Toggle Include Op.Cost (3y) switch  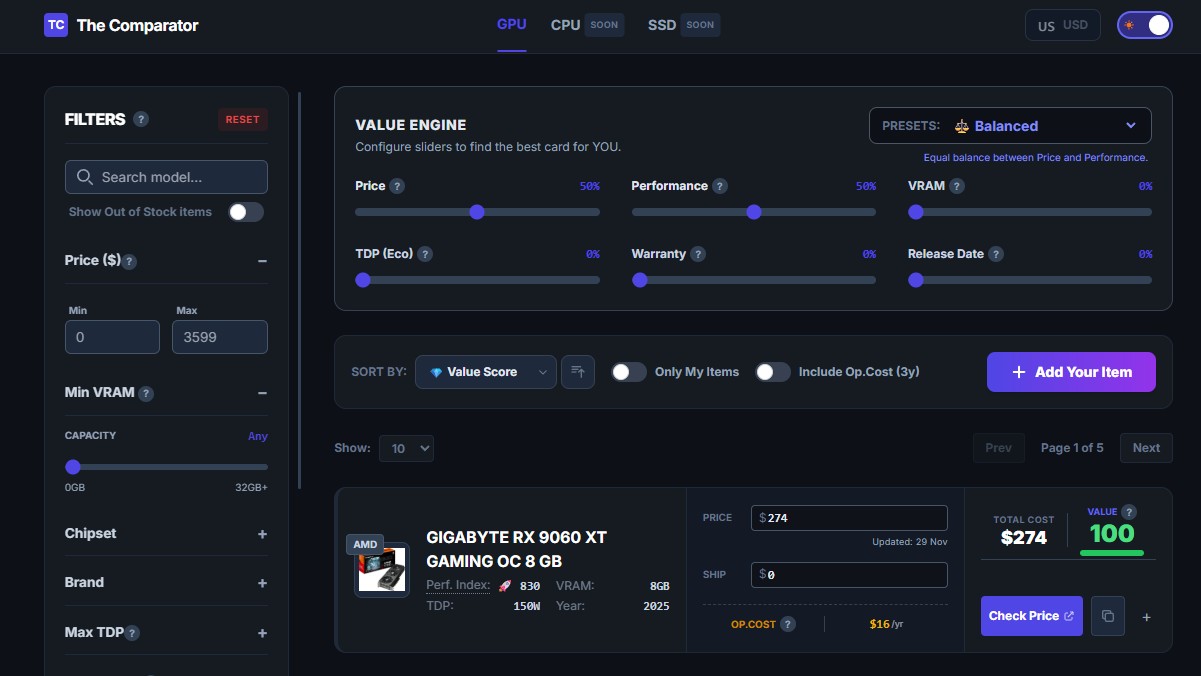(x=773, y=372)
